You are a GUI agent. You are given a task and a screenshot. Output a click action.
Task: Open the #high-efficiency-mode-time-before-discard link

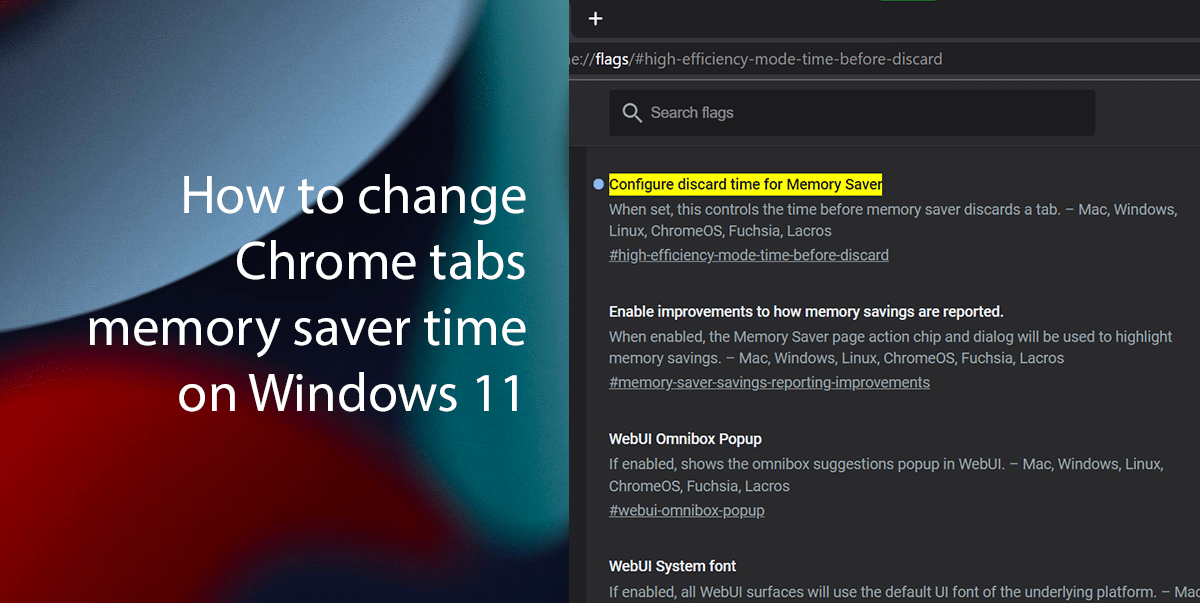[x=748, y=255]
